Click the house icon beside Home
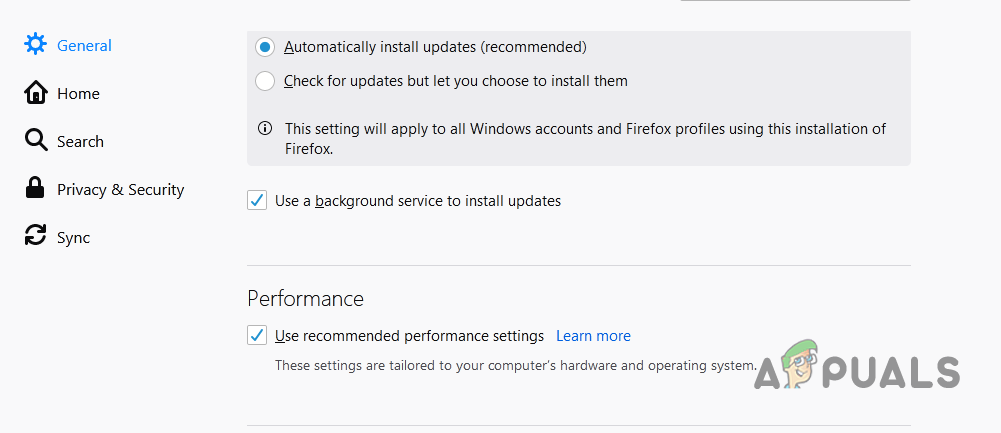This screenshot has height=433, width=1001. click(x=36, y=93)
